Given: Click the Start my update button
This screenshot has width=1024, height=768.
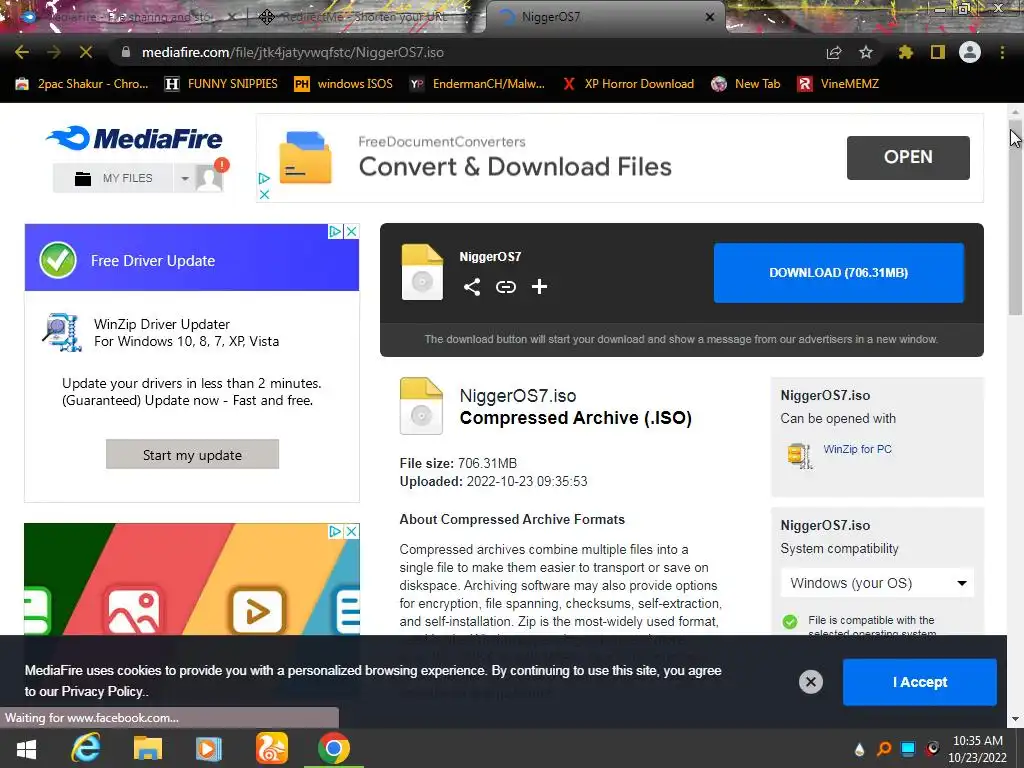Looking at the screenshot, I should point(192,455).
